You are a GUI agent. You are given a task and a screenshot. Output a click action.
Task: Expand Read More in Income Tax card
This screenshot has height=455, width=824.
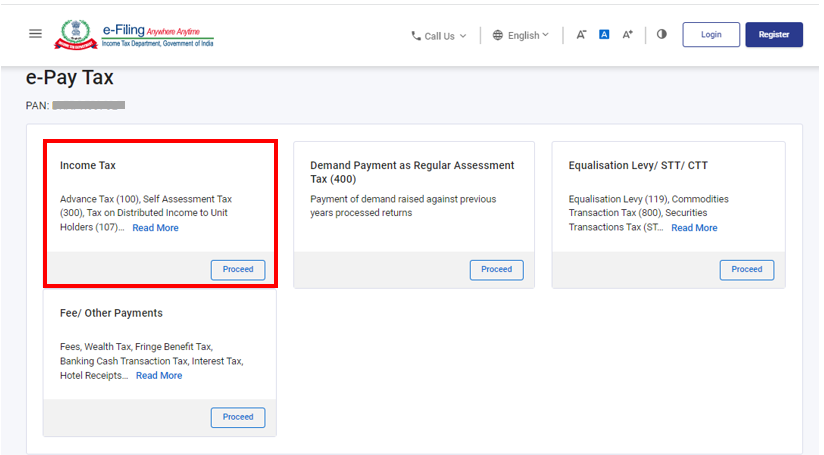(x=155, y=228)
